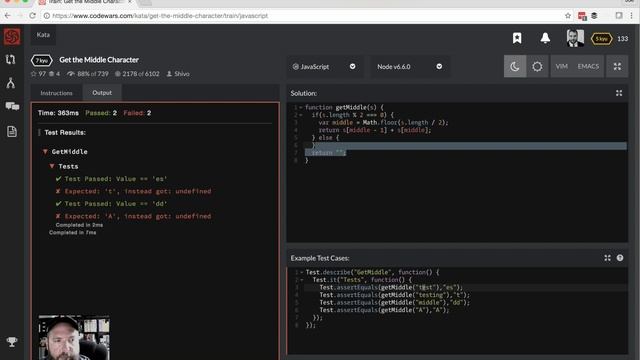Screen dimensions: 640x360
Task: Click the "Expected: 'A'" failed result
Action: (133, 216)
